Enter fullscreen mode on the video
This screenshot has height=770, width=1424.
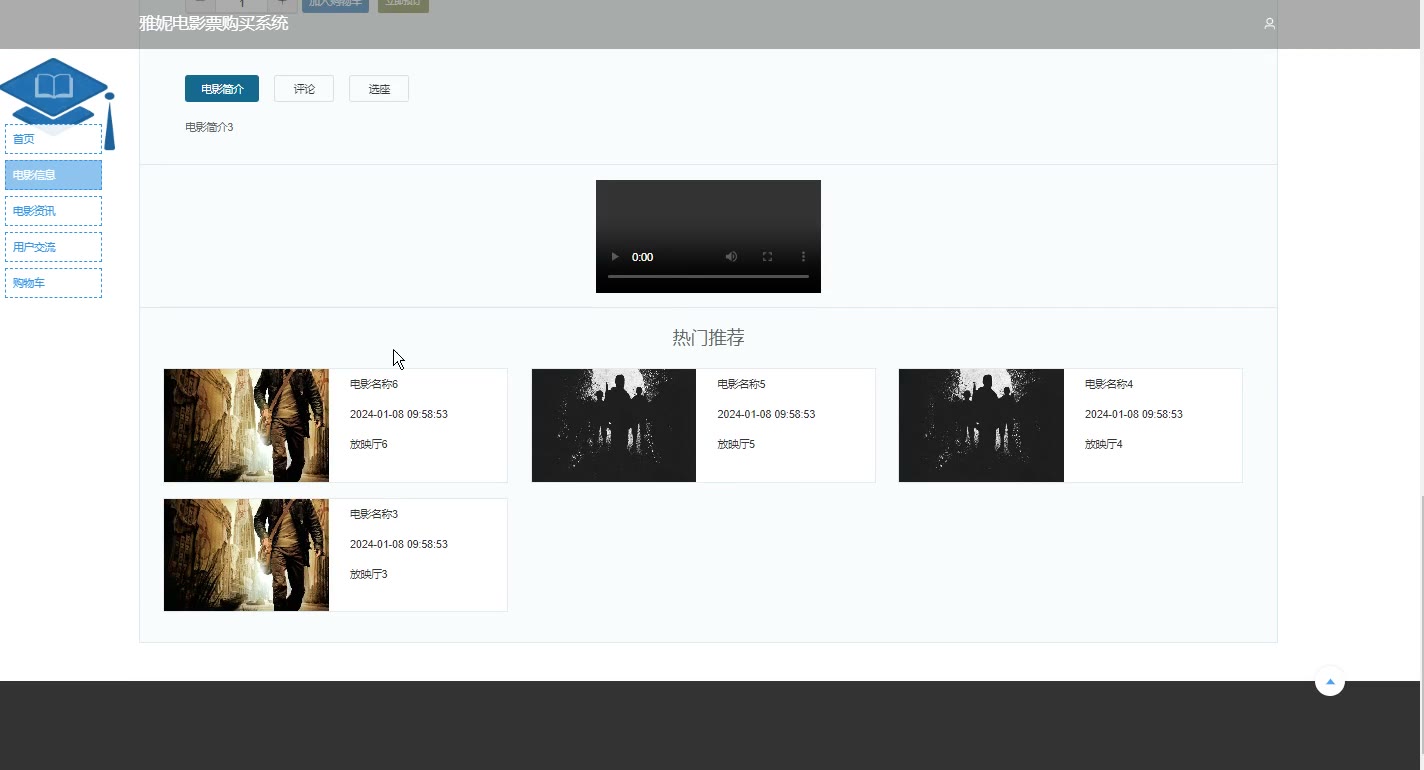(767, 257)
